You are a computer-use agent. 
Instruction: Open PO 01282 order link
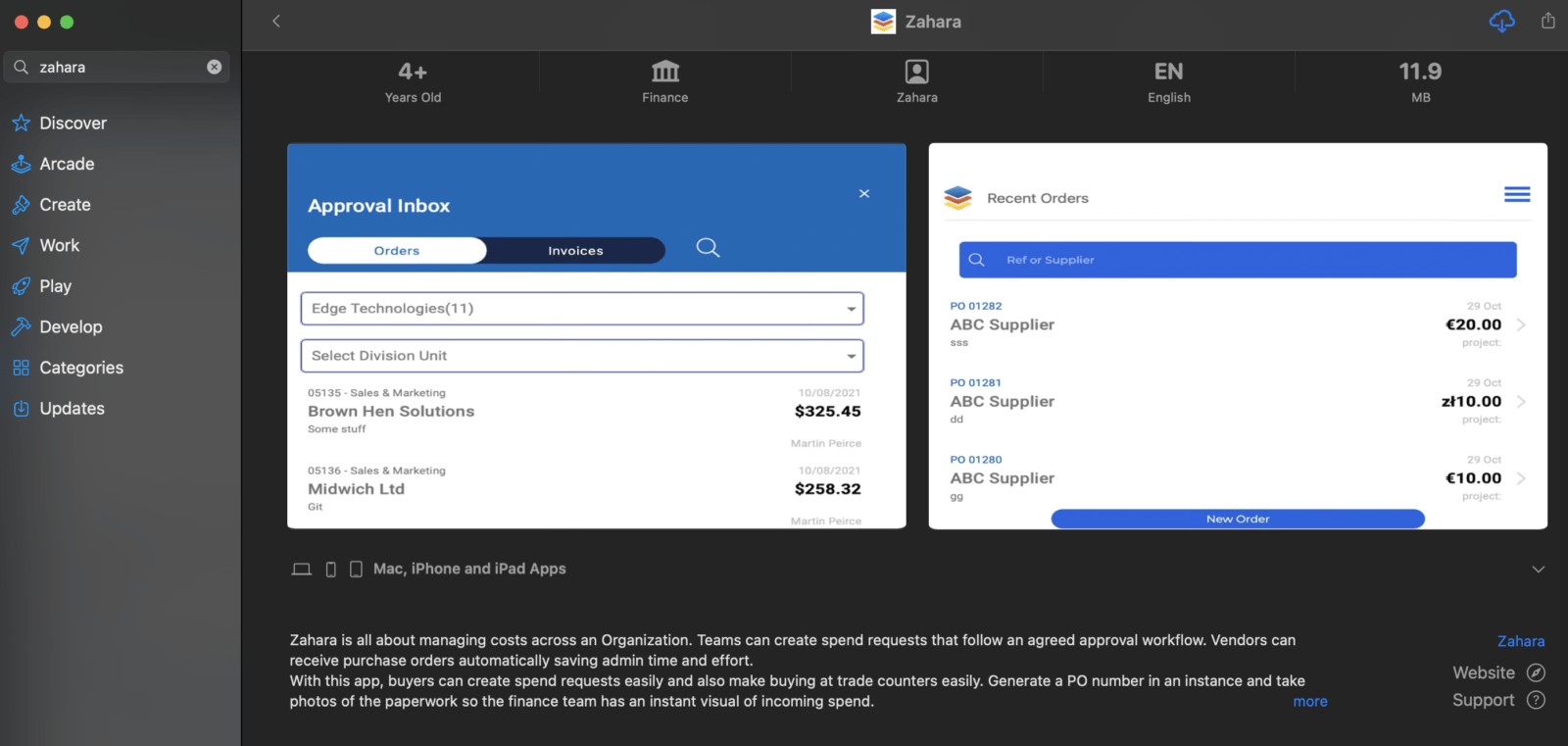976,306
